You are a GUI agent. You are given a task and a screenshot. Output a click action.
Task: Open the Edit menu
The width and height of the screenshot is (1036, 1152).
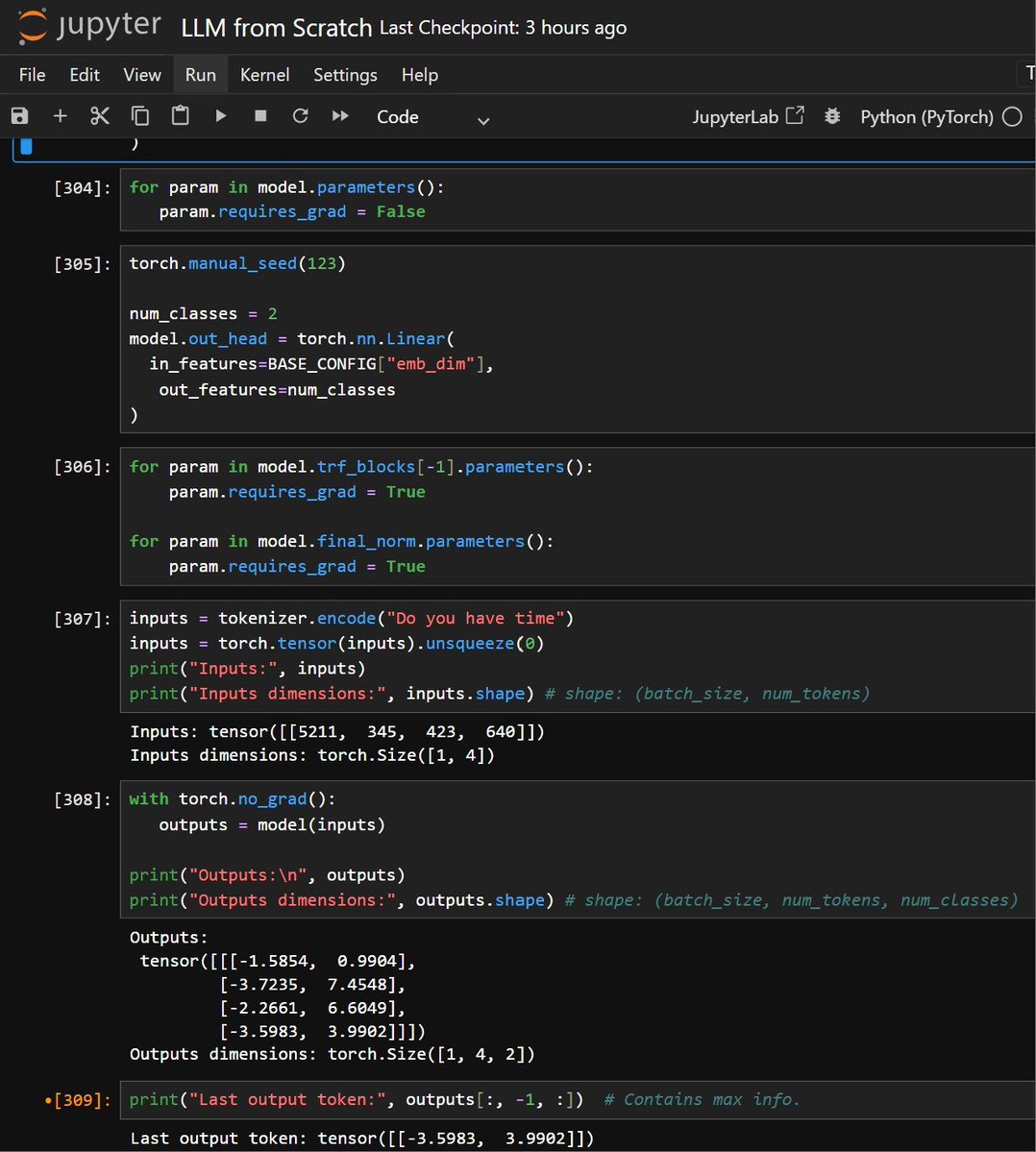click(85, 75)
